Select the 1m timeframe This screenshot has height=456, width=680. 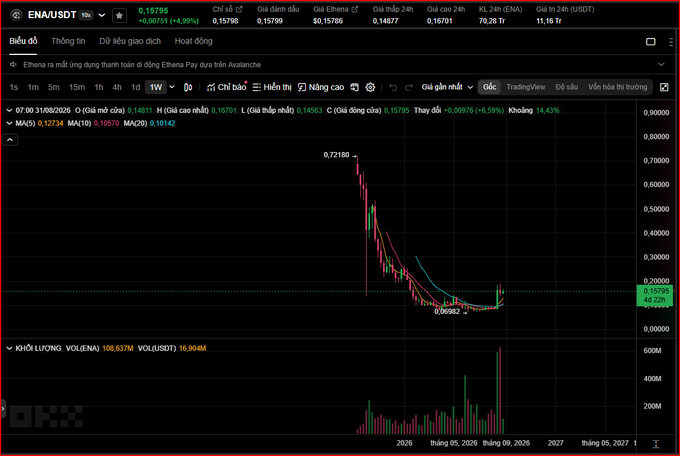(x=33, y=87)
